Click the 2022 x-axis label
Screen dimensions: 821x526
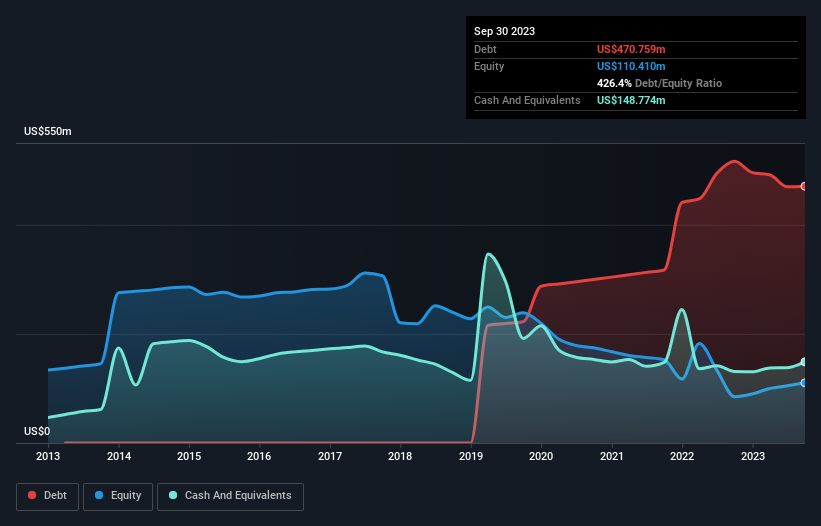[x=682, y=456]
